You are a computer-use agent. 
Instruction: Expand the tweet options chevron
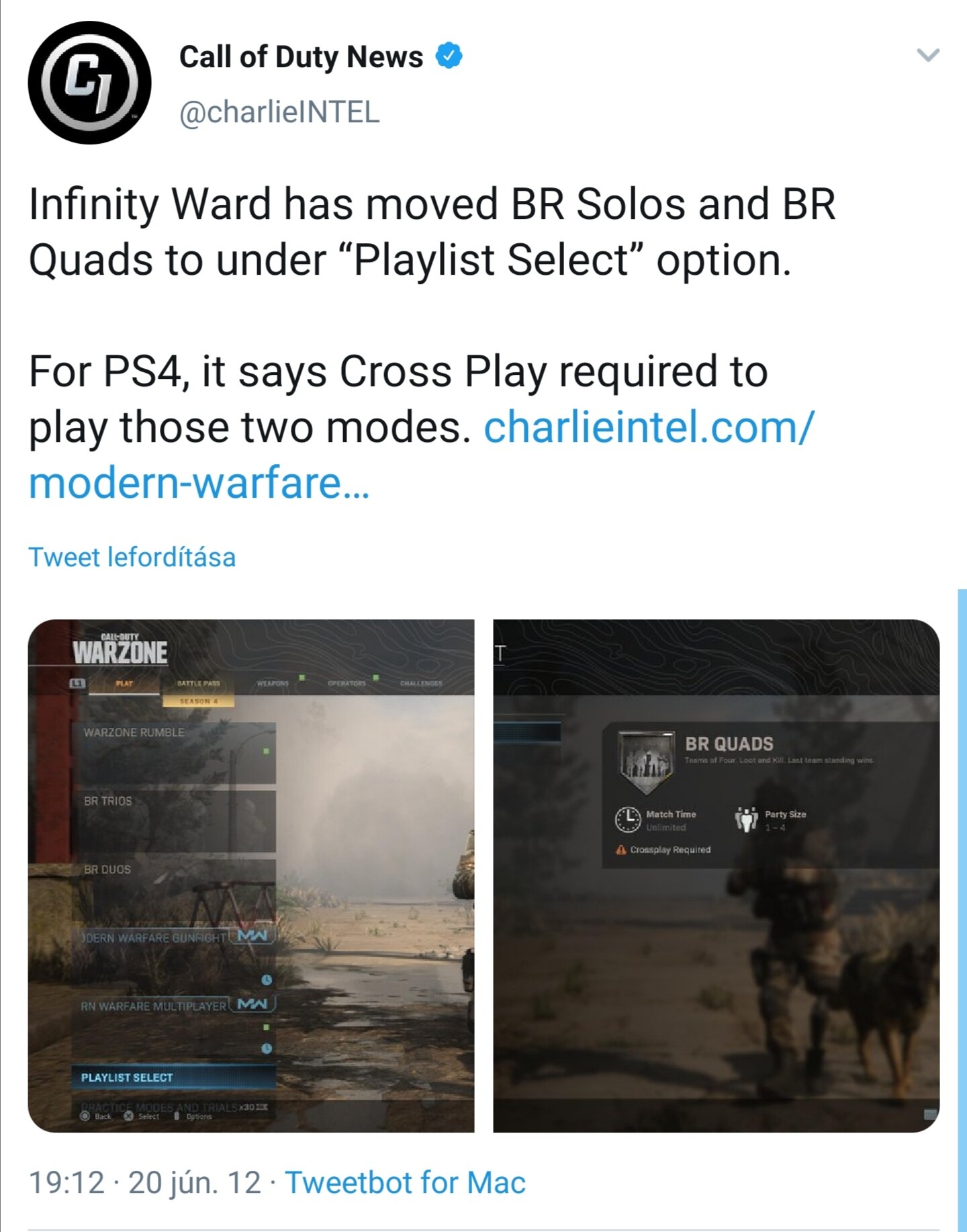[x=928, y=55]
